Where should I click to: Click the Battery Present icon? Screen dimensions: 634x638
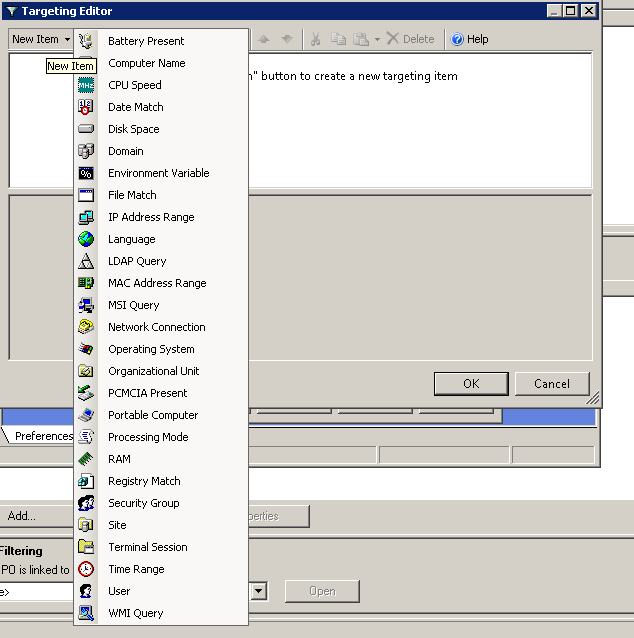click(x=86, y=41)
